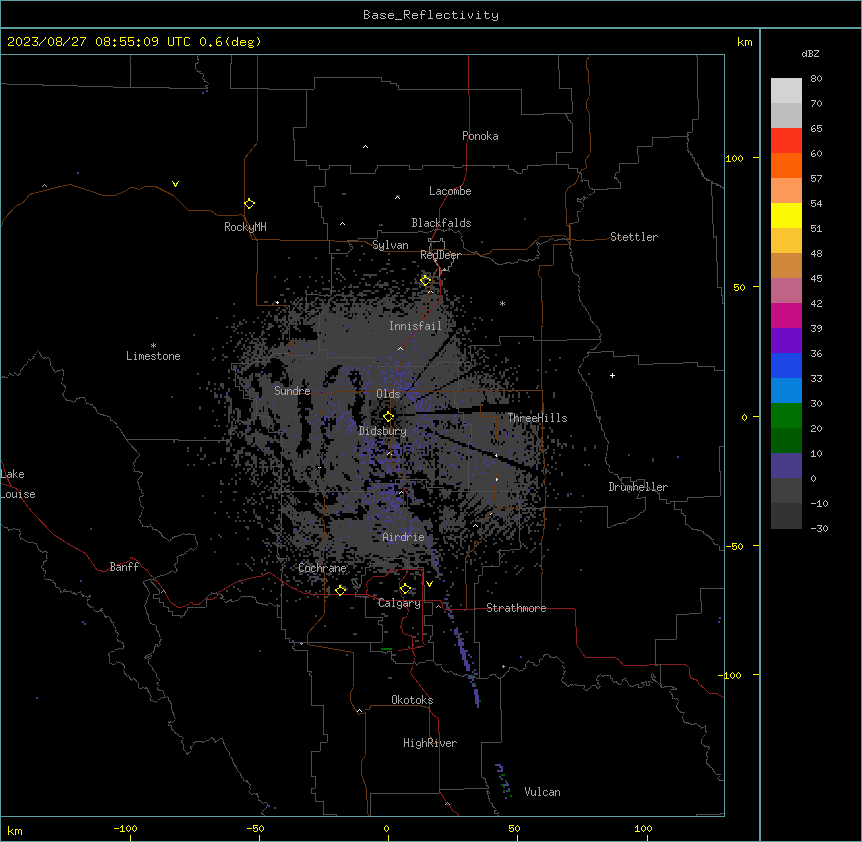
Task: Click the Sylvan label
Action: (390, 245)
